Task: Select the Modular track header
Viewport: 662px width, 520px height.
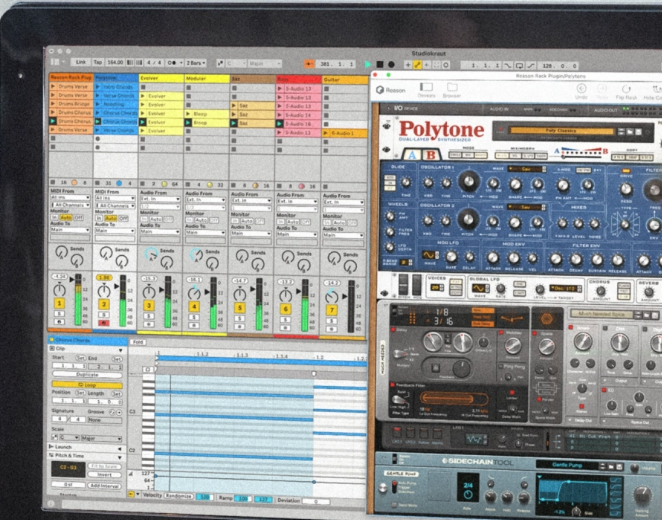Action: pyautogui.click(x=207, y=79)
